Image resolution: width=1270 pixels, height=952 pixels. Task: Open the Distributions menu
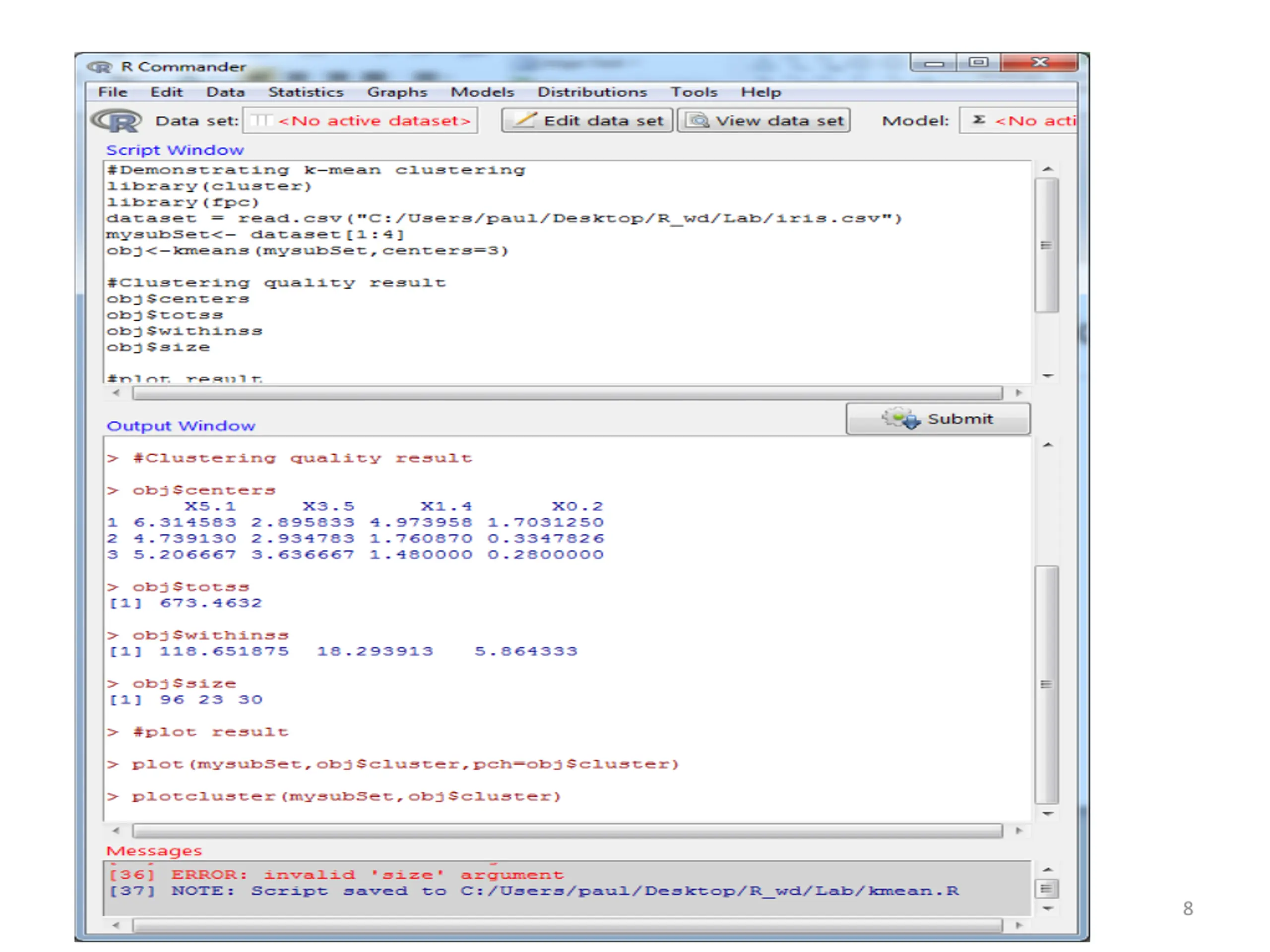(x=592, y=92)
